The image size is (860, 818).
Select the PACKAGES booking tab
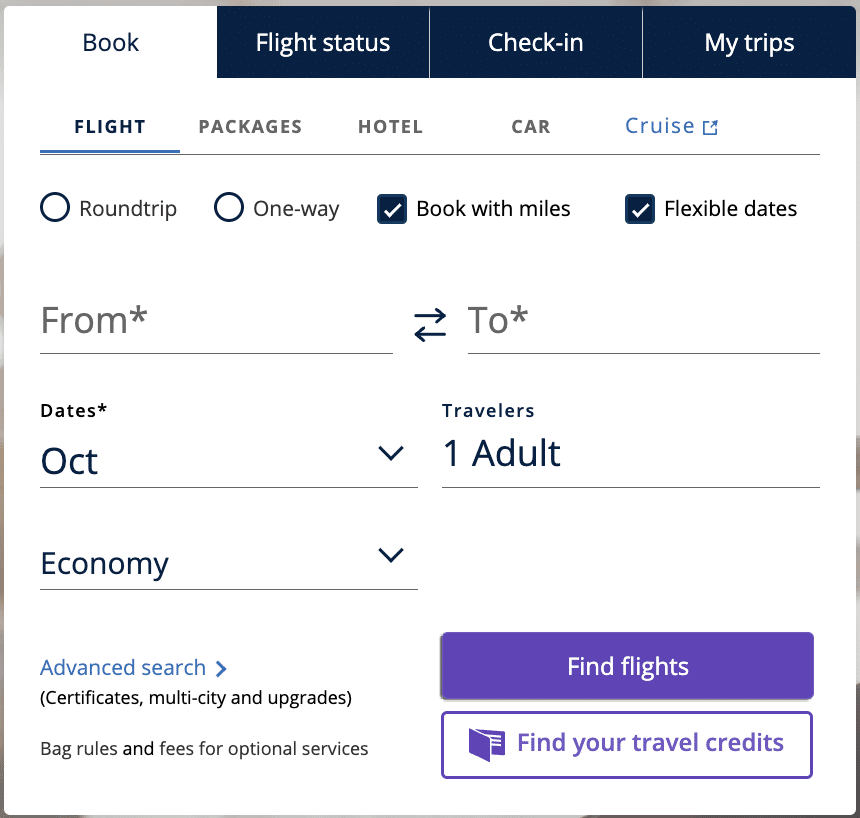pyautogui.click(x=250, y=127)
